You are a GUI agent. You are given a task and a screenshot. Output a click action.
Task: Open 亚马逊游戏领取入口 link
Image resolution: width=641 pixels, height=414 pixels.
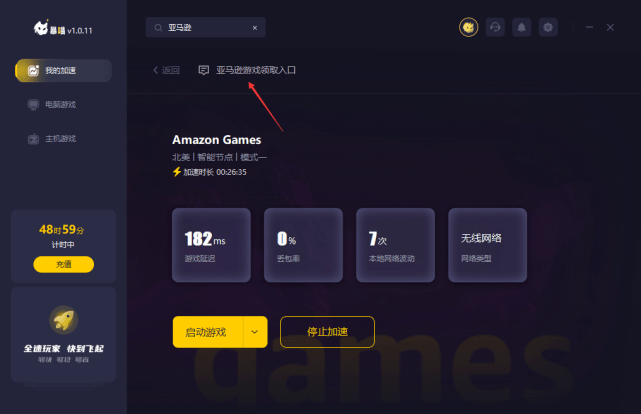256,70
